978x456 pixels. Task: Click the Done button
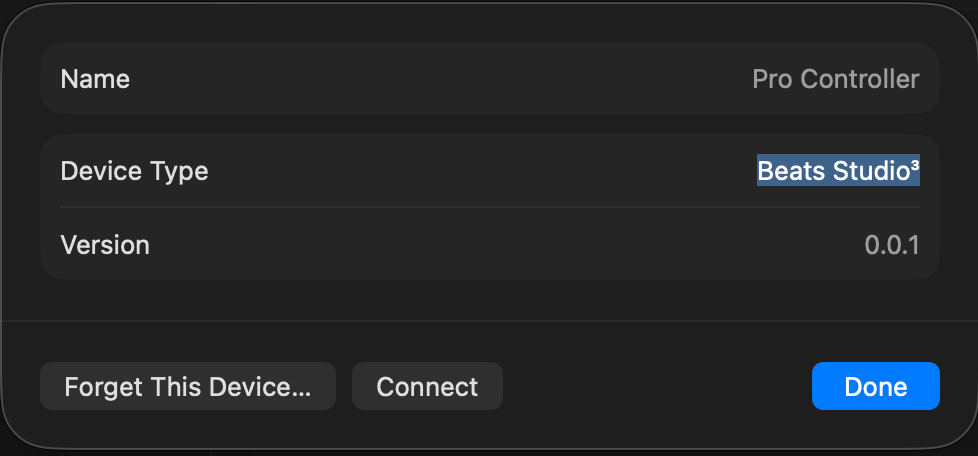tap(875, 387)
